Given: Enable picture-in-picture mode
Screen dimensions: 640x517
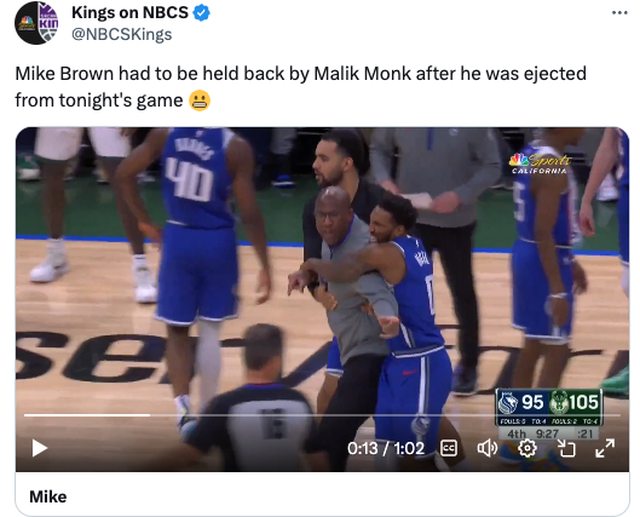Looking at the screenshot, I should click(x=565, y=449).
